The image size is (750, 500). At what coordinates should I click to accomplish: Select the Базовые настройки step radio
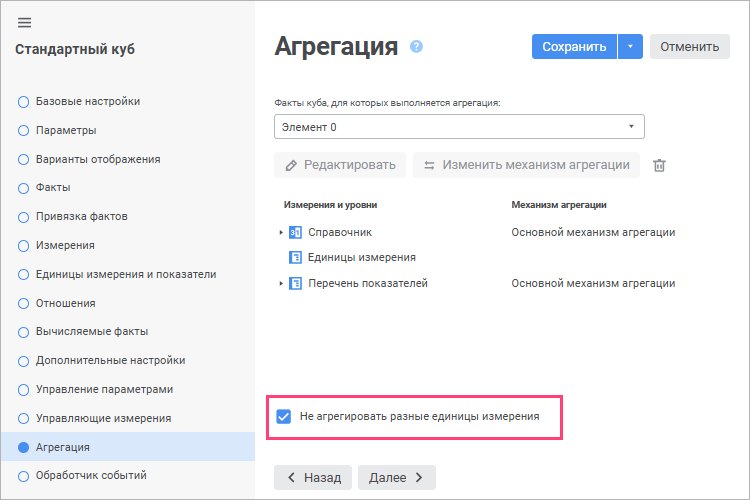pos(23,102)
